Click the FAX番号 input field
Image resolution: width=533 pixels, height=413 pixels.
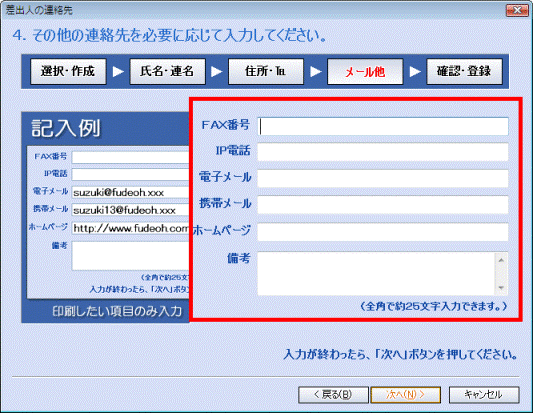pyautogui.click(x=383, y=126)
